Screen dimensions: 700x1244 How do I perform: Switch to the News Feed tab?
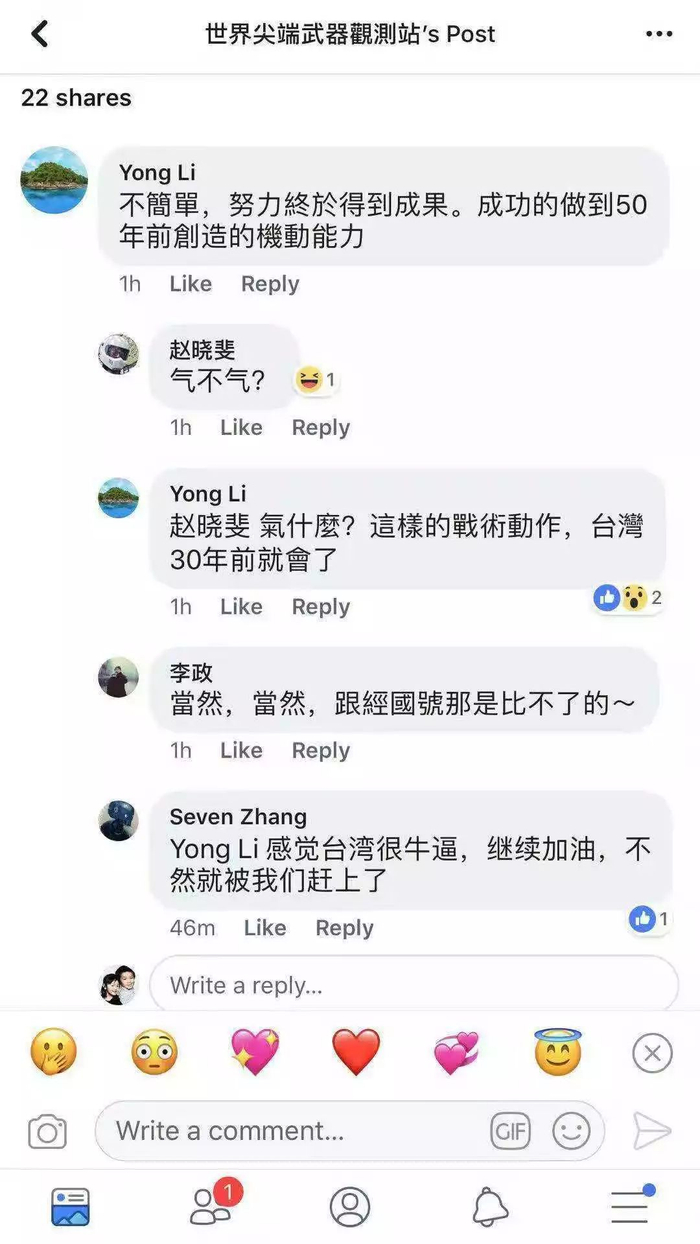point(70,1207)
